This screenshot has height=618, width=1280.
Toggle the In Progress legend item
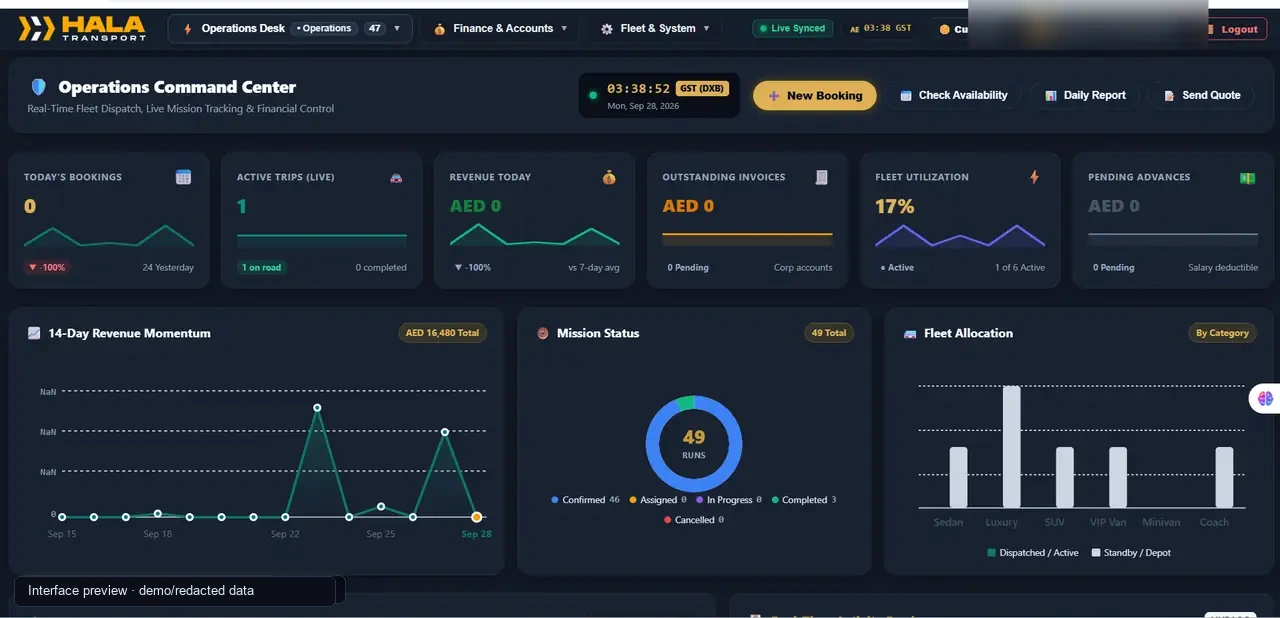point(729,500)
